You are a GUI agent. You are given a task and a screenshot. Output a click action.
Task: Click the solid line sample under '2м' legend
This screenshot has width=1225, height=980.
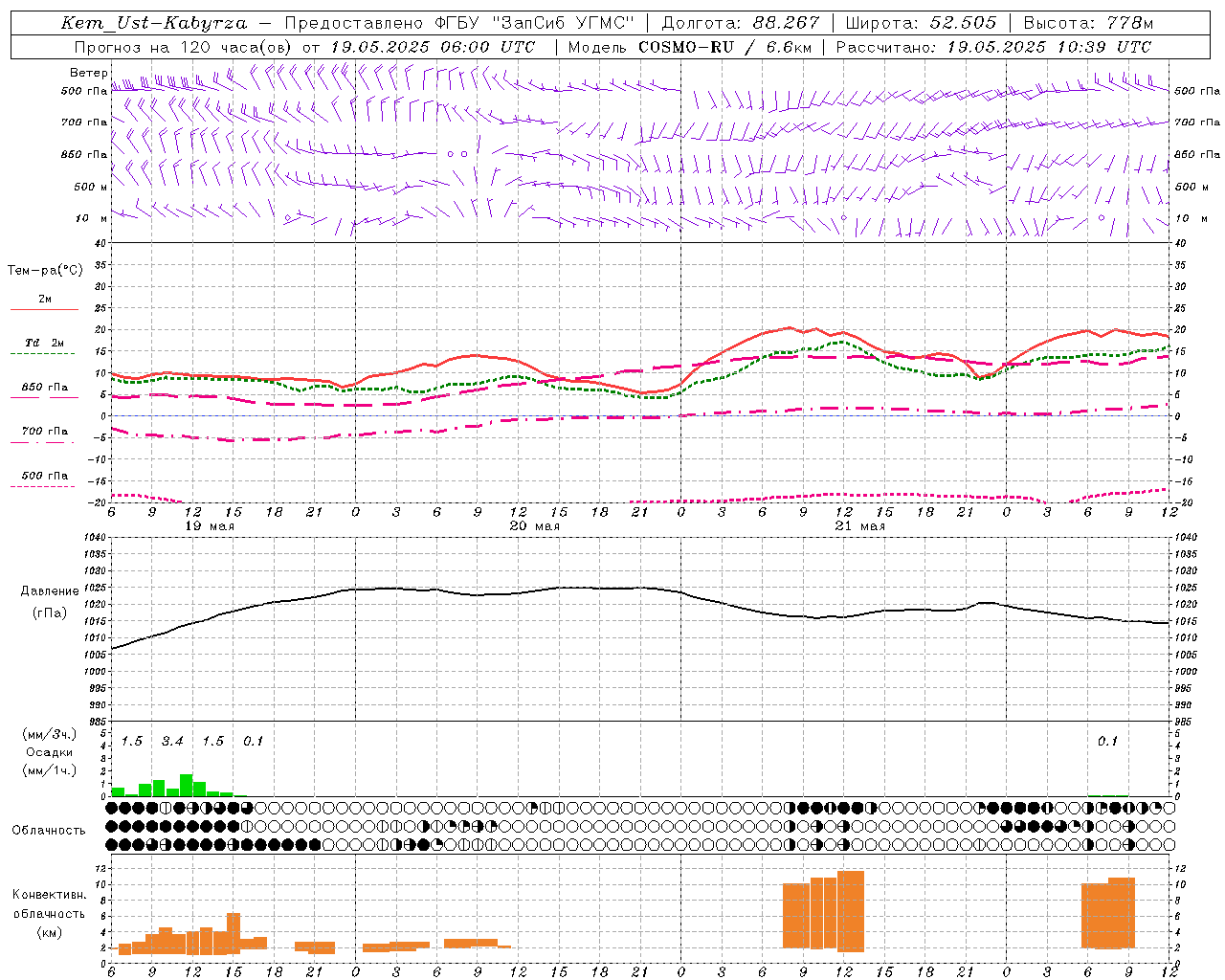(x=44, y=310)
